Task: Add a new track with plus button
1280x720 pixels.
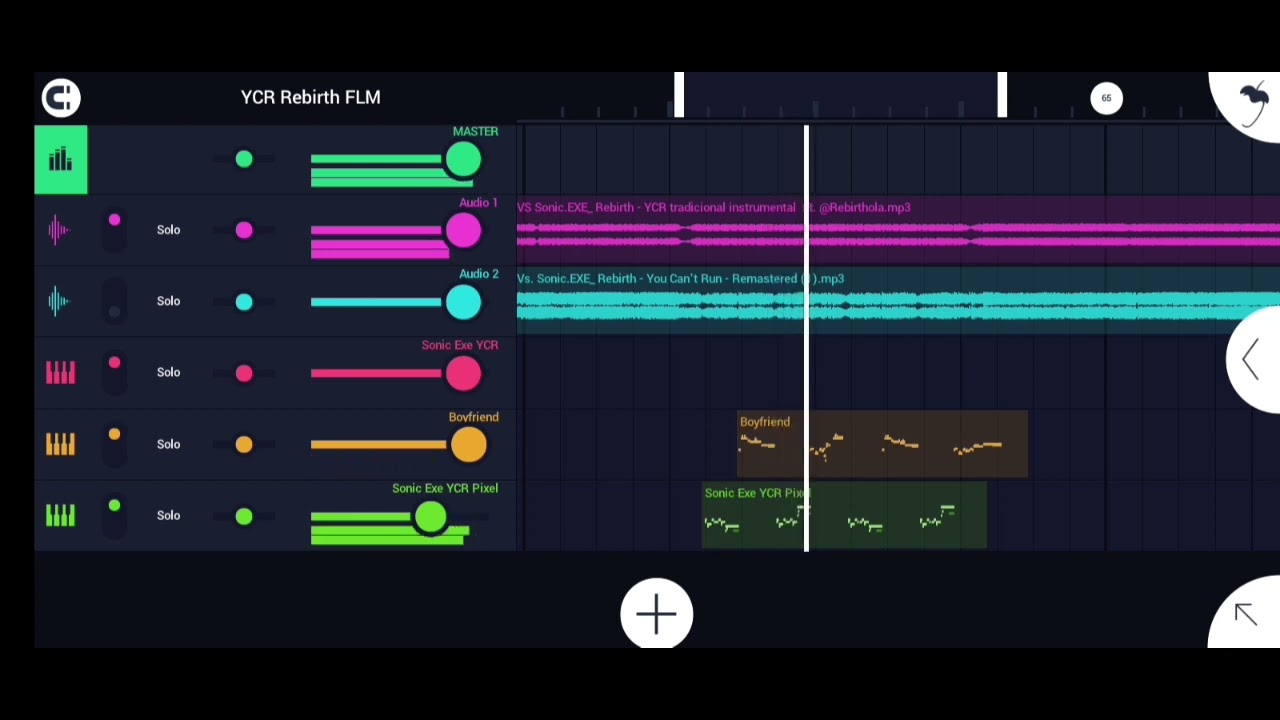Action: [656, 614]
